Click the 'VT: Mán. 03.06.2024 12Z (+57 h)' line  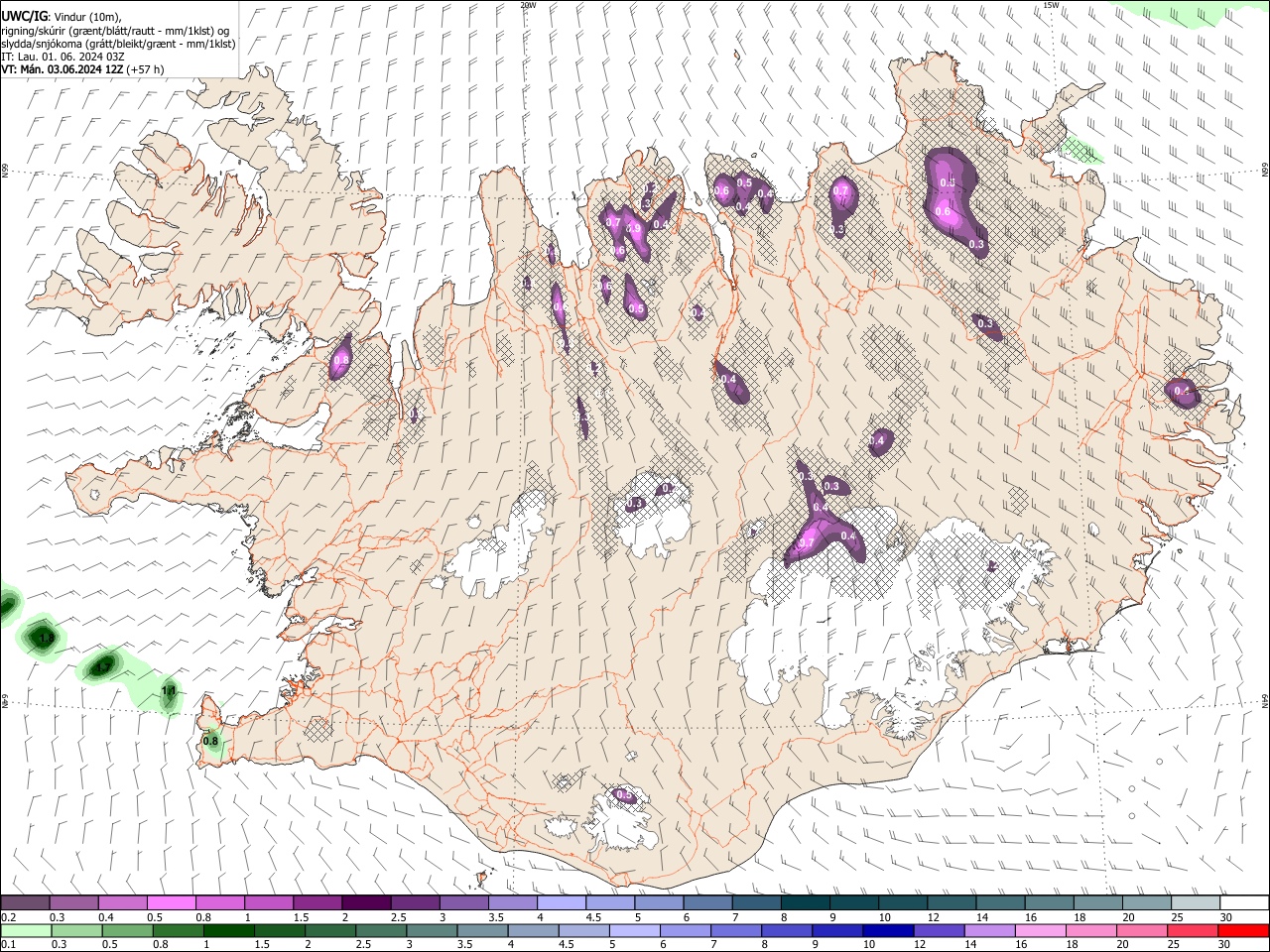[82, 69]
